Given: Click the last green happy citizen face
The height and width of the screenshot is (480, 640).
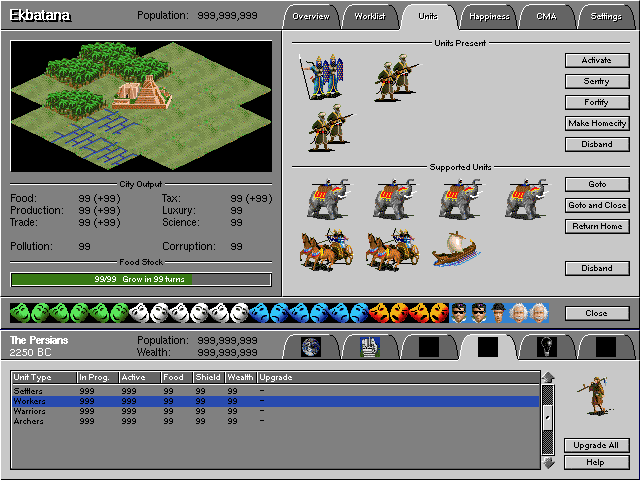Looking at the screenshot, I should point(120,313).
